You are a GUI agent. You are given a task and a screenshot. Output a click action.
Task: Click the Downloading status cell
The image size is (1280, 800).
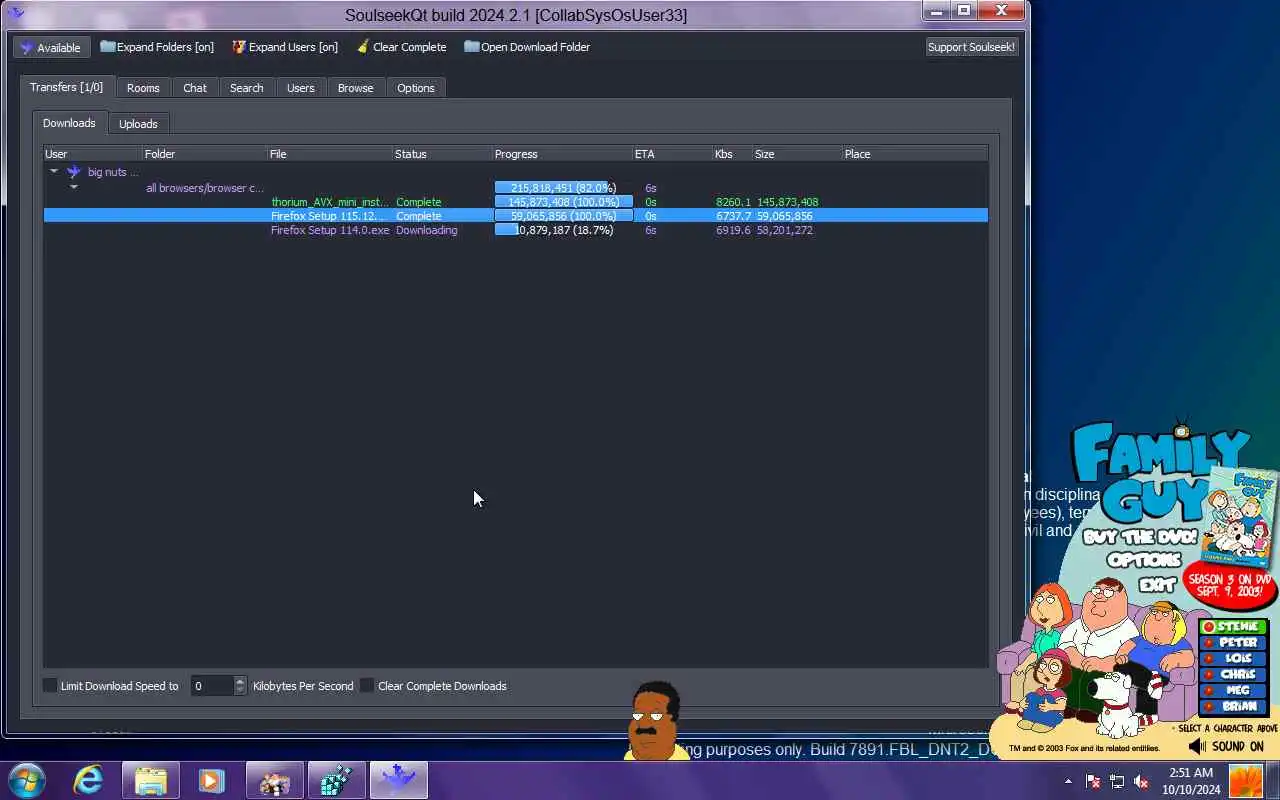[x=427, y=230]
